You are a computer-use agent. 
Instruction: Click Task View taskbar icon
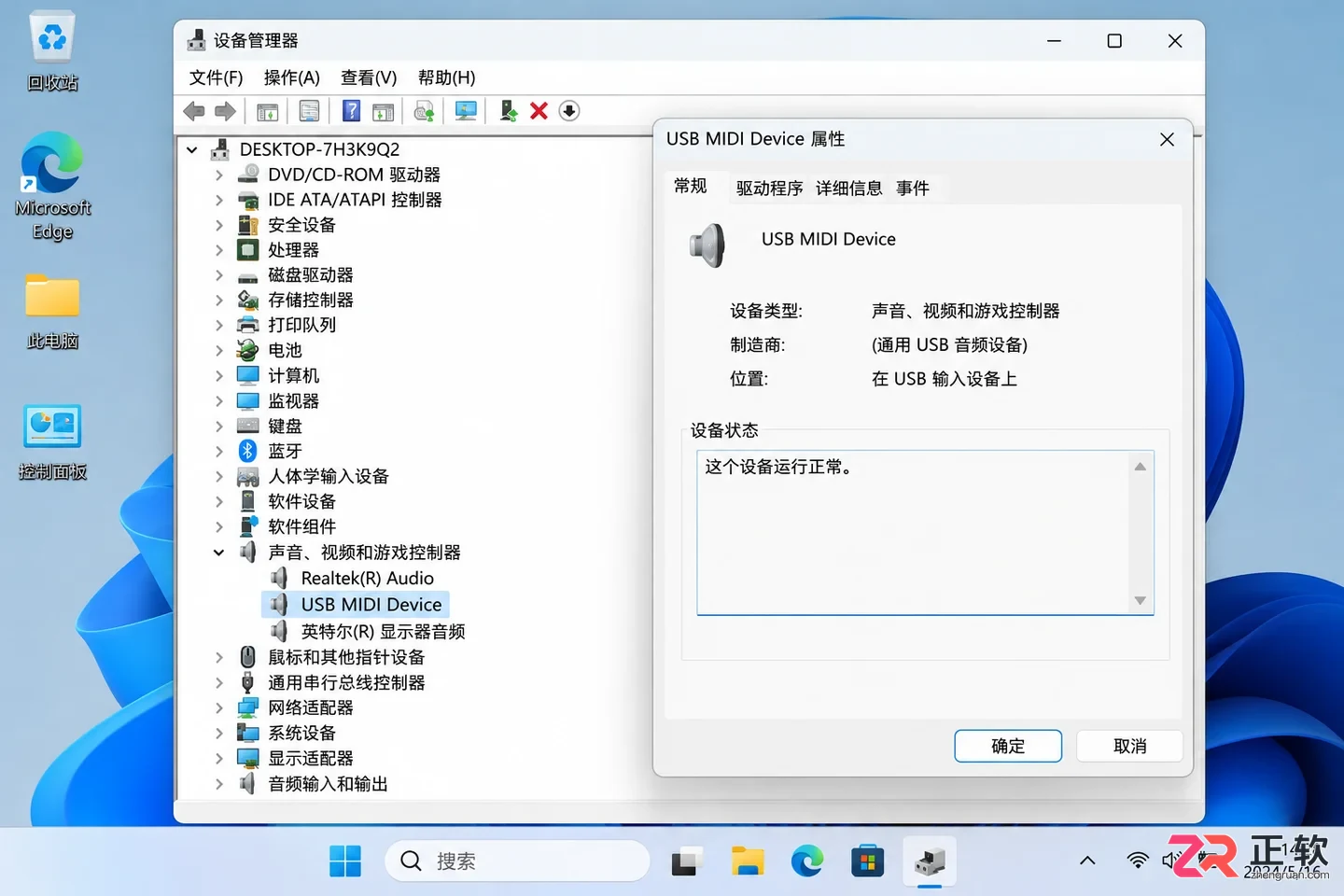tap(686, 861)
